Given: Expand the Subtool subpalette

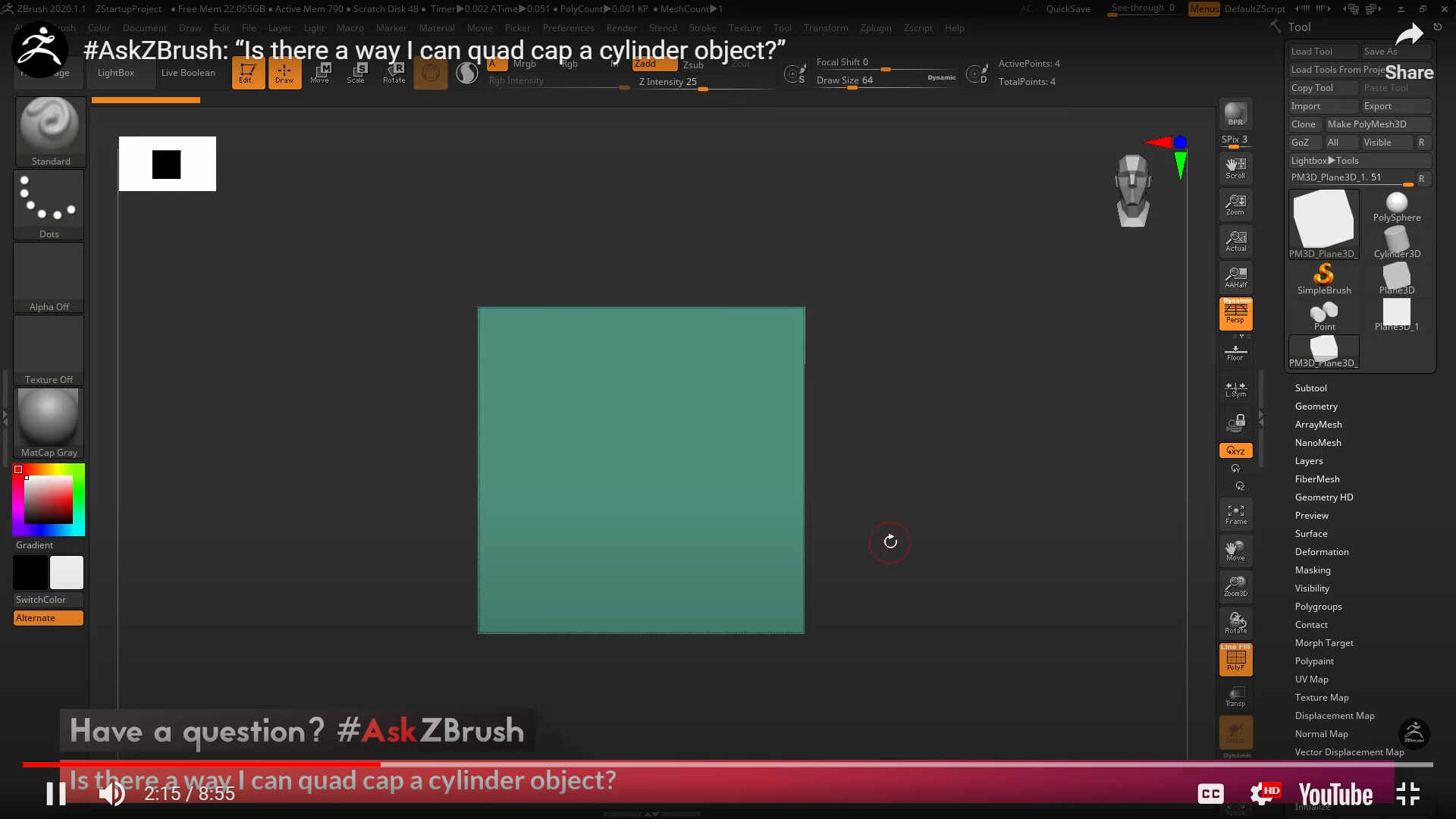Looking at the screenshot, I should coord(1310,388).
